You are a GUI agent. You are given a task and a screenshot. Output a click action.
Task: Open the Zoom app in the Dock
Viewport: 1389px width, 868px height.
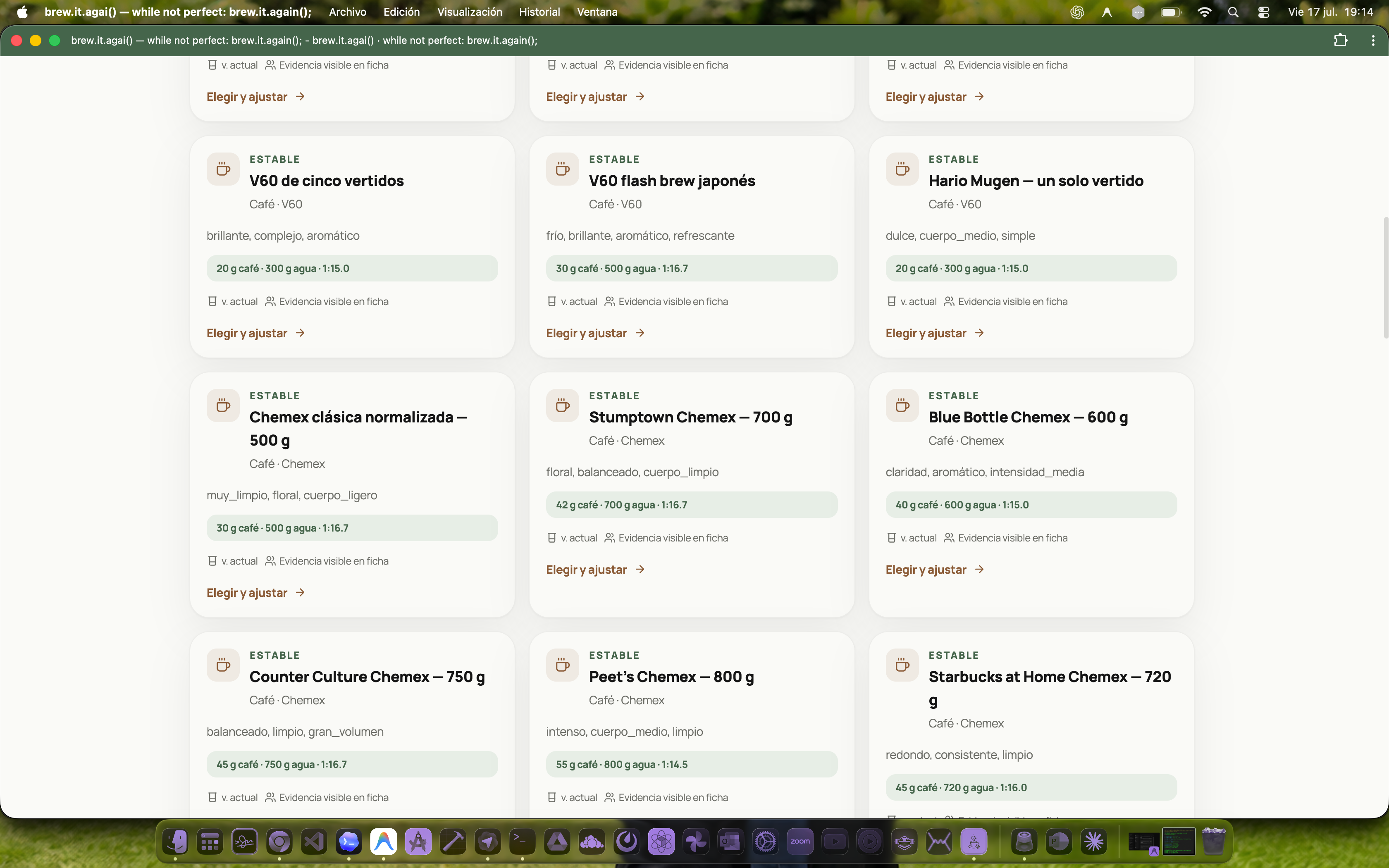tap(800, 842)
